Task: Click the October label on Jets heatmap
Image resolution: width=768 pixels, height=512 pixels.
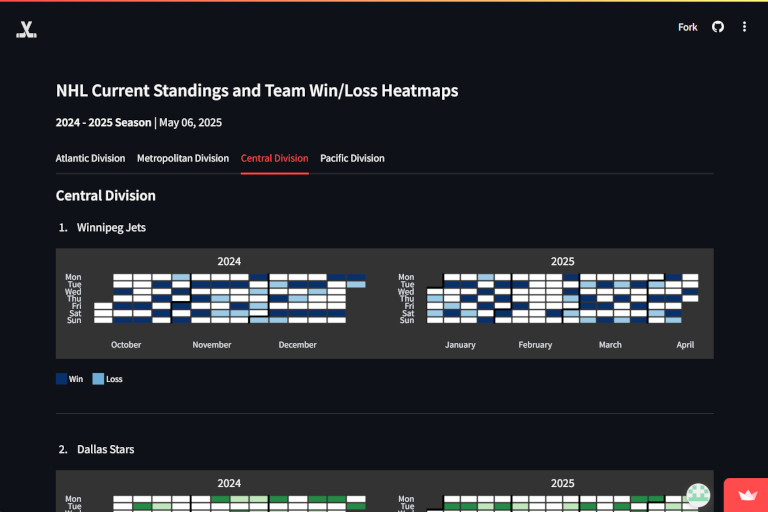Action: (x=126, y=344)
